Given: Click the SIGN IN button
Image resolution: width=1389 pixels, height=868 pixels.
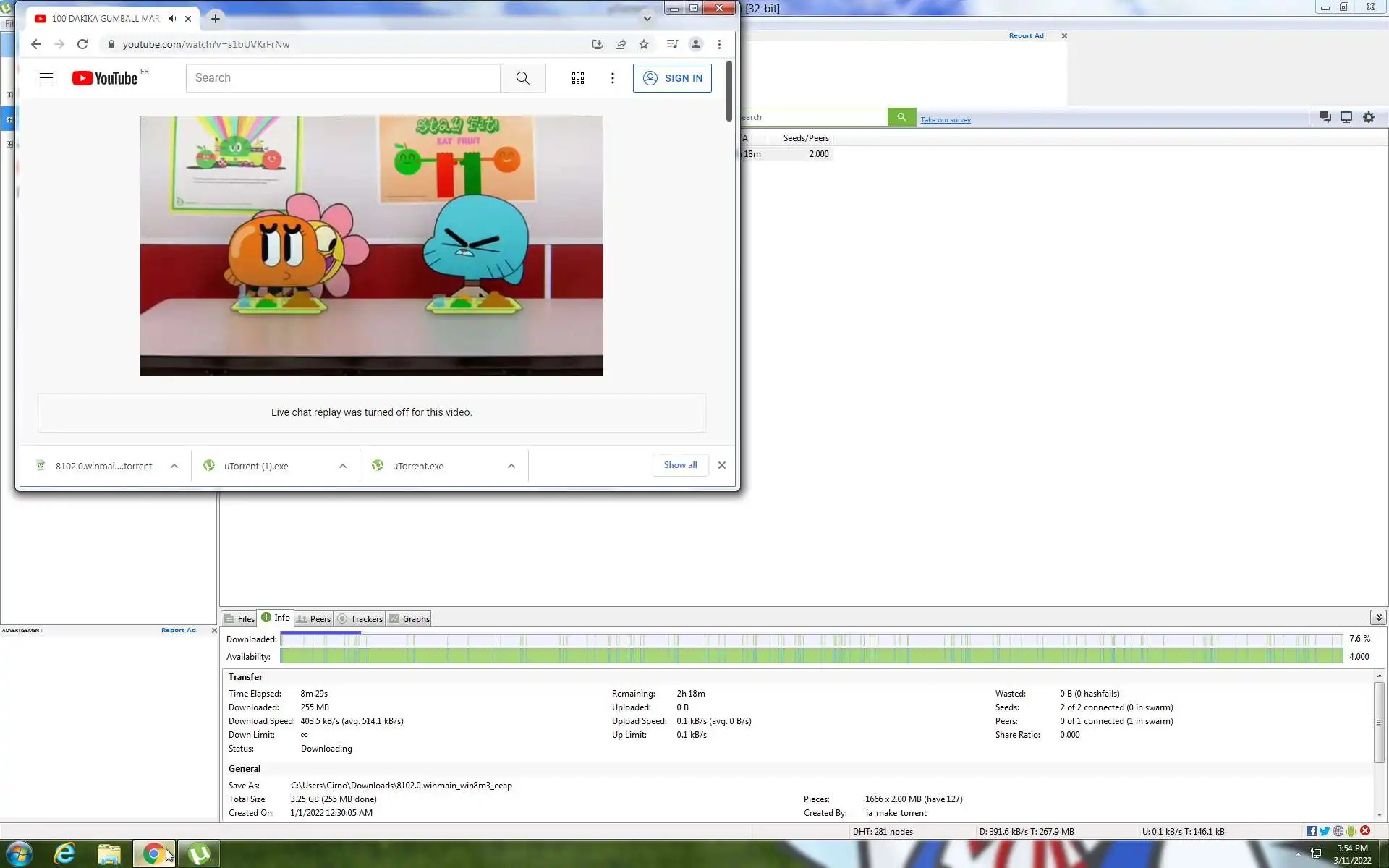Looking at the screenshot, I should click(672, 78).
